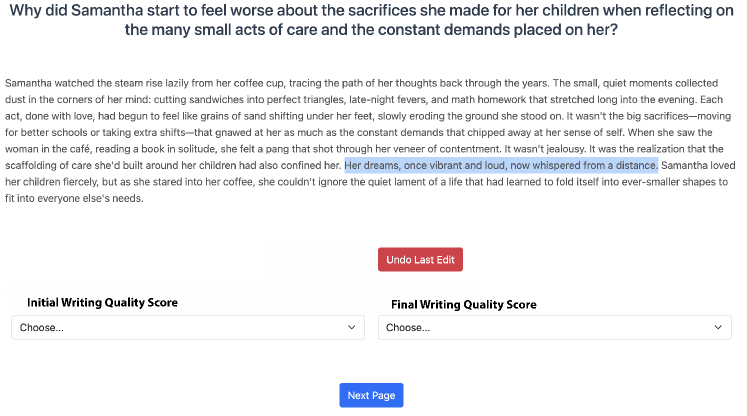Viewport: 747px width, 416px height.
Task: Click the highlighted sentence "Her dreams, once vibrant"
Action: [x=500, y=165]
